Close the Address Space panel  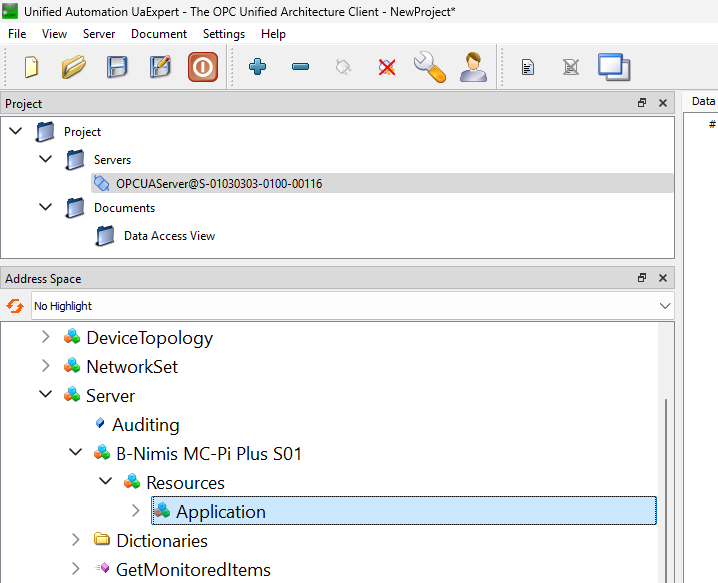click(663, 278)
